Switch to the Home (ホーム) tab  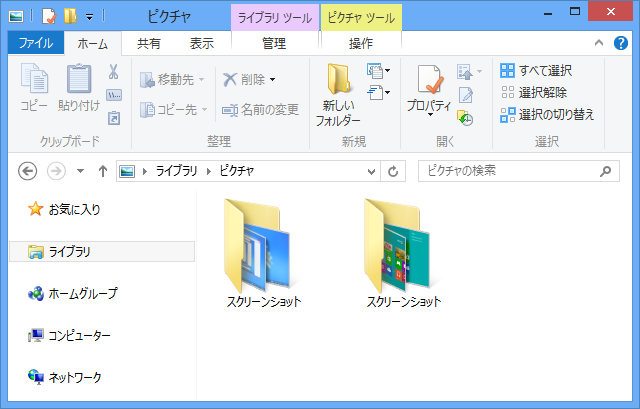[x=93, y=43]
